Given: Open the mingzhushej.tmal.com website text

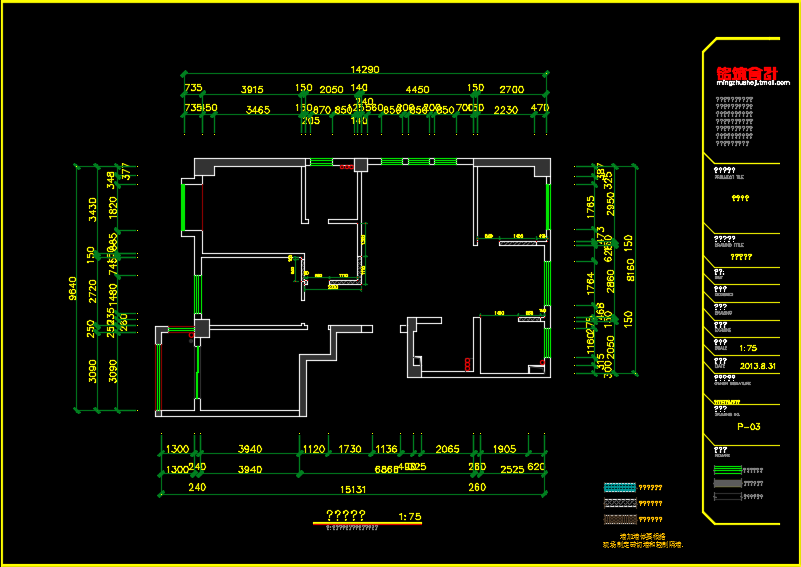Looking at the screenshot, I should (753, 83).
